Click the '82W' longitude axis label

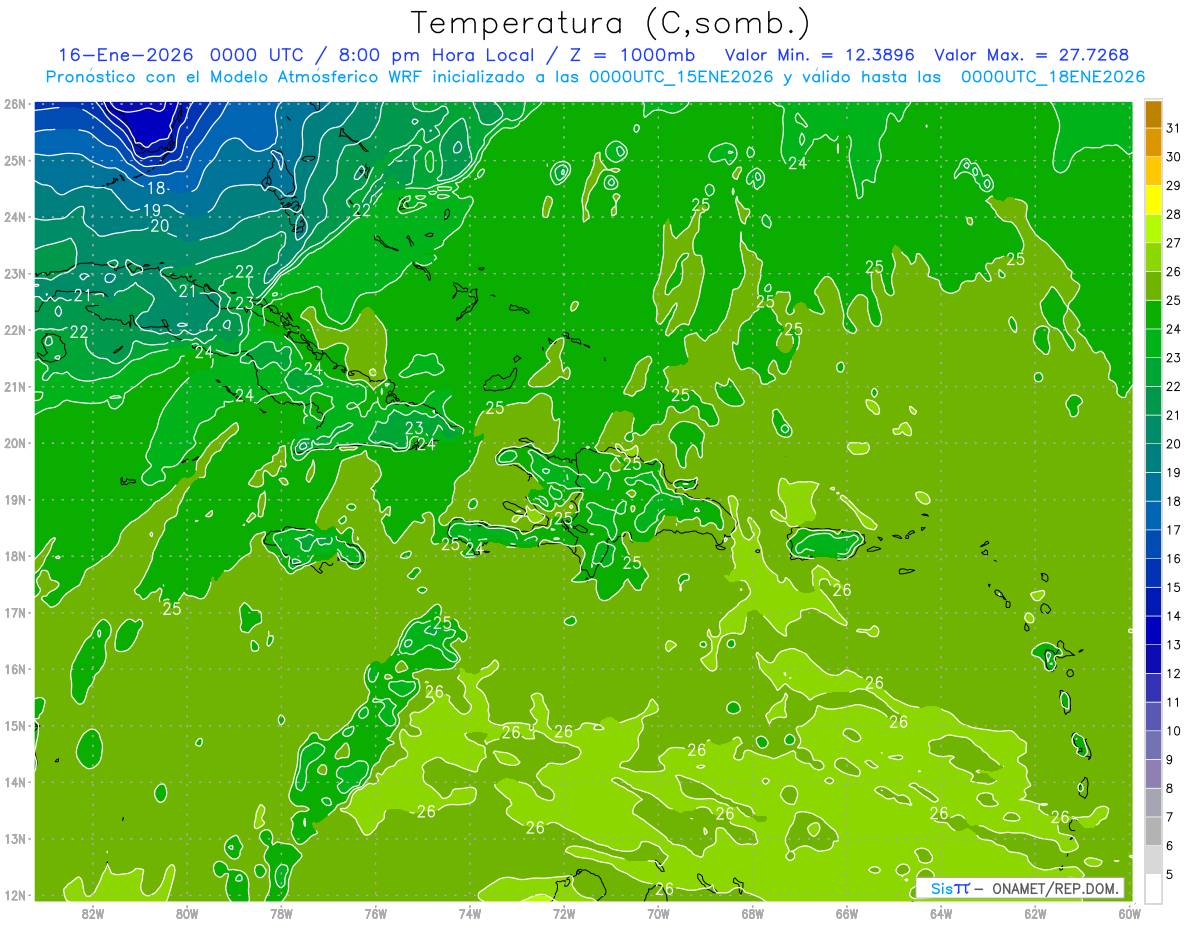tap(93, 913)
